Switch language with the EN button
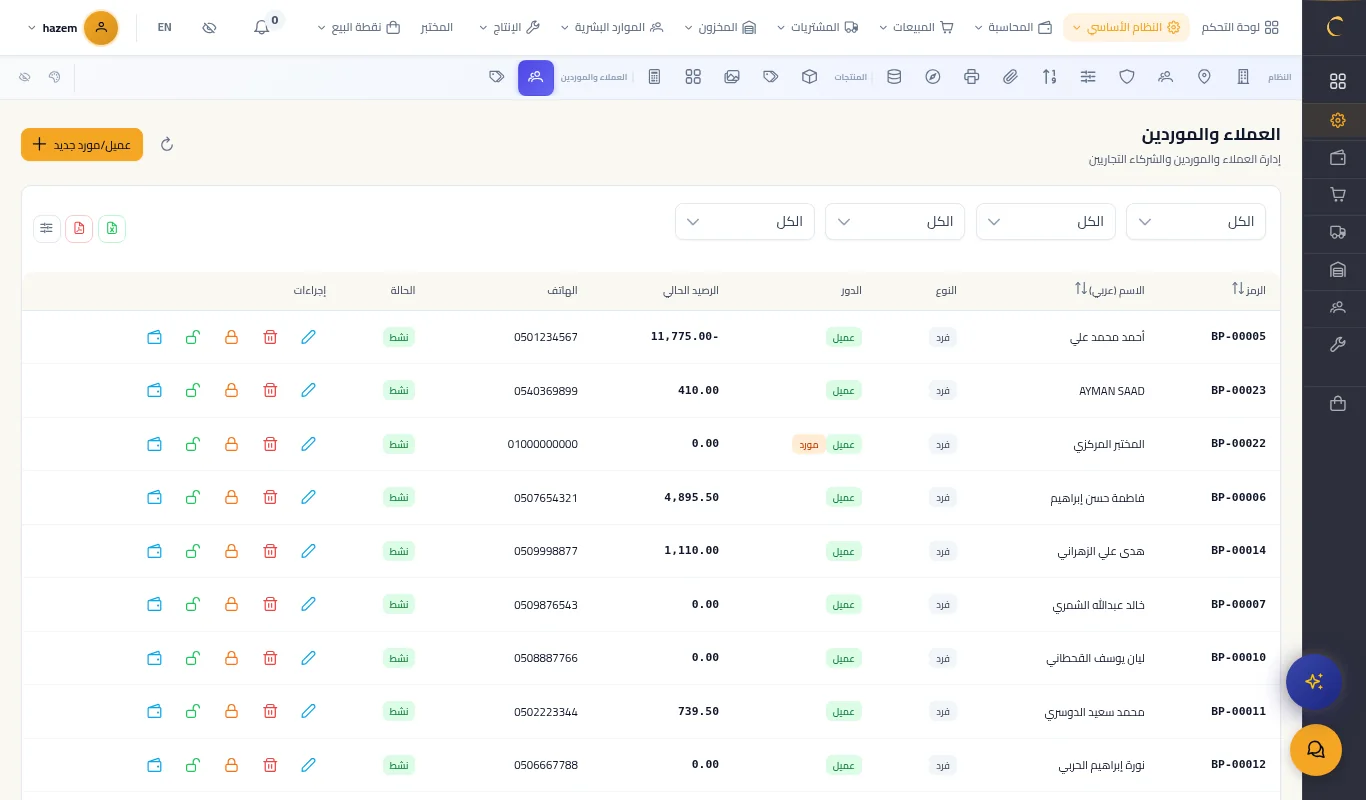 point(164,27)
